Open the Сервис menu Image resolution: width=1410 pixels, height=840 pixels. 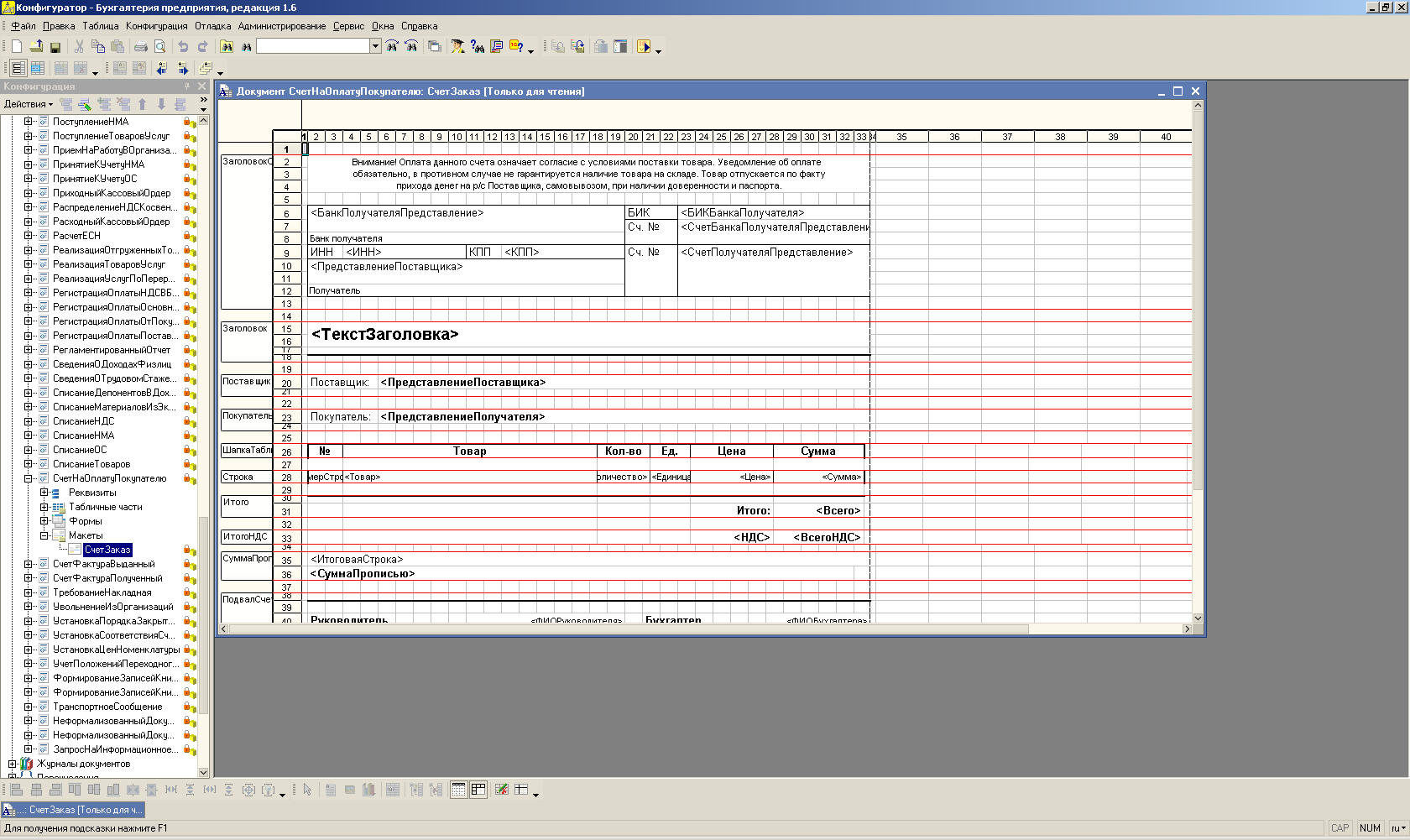click(x=348, y=26)
